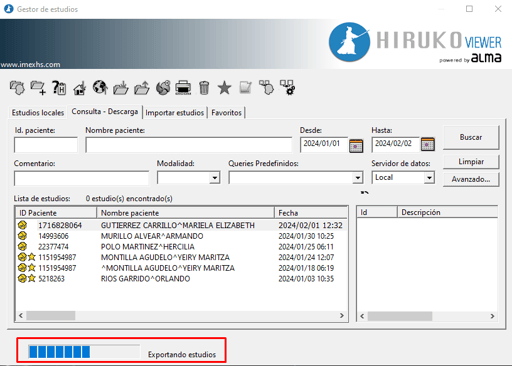The width and height of the screenshot is (512, 366).
Task: Click the printer icon in toolbar
Action: click(183, 88)
